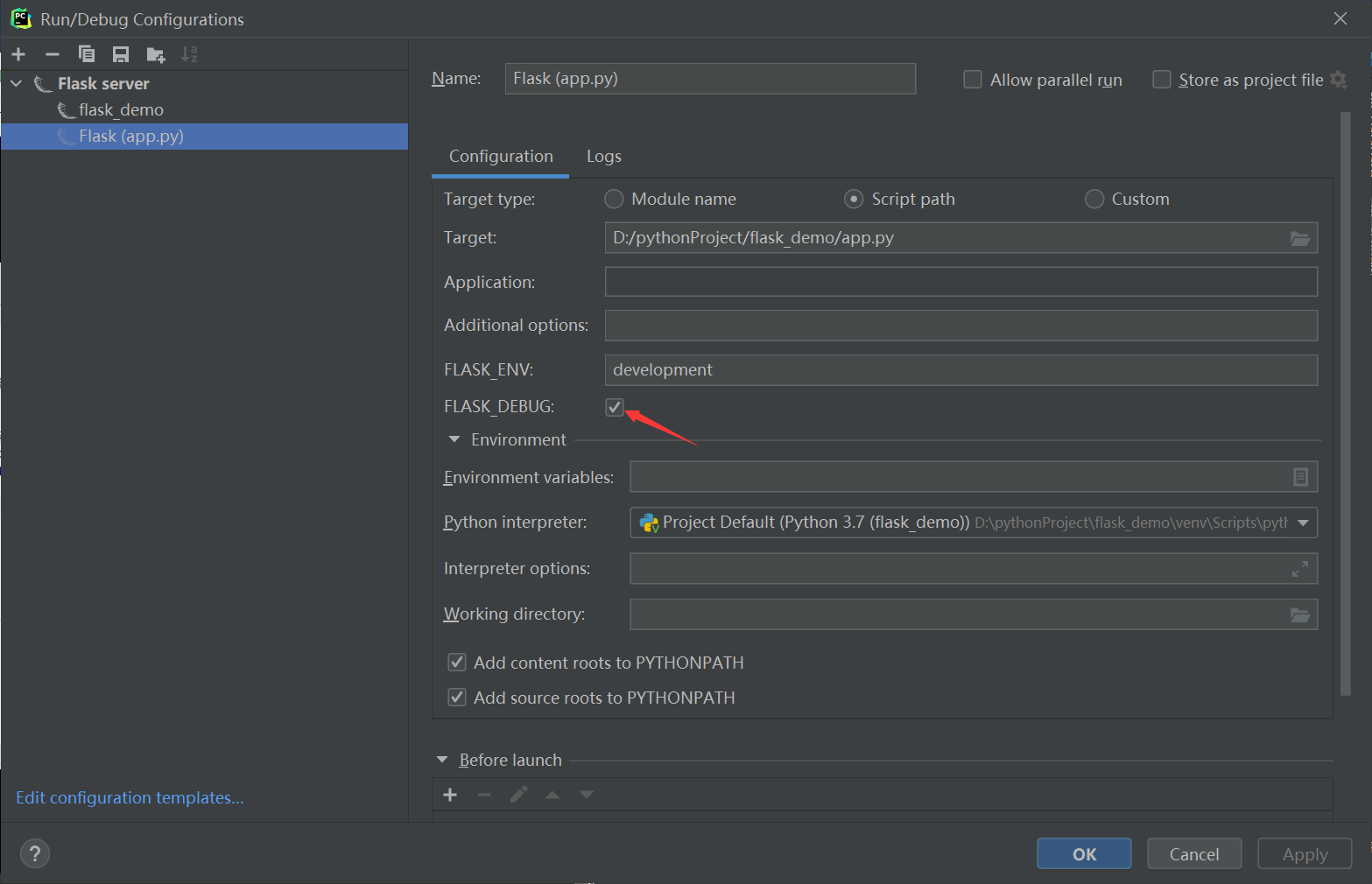Toggle Add source roots to PYTHONPATH

click(x=457, y=698)
